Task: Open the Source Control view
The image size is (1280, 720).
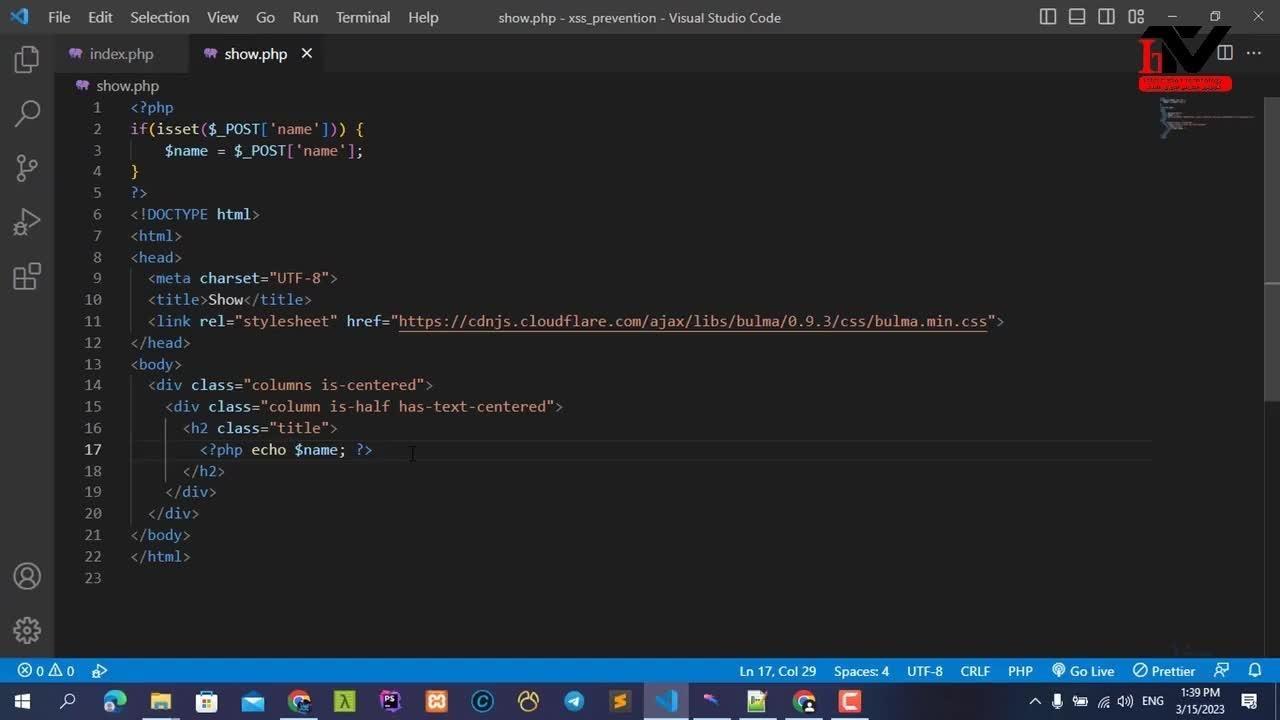Action: (27, 167)
